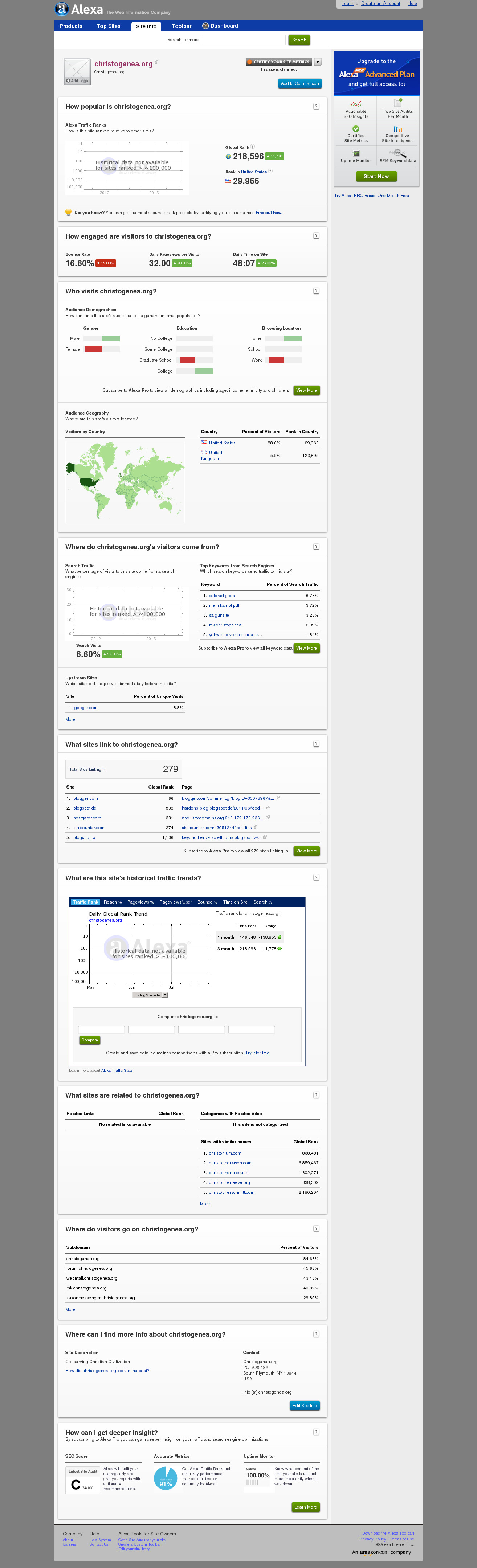Click the Start Now button
This screenshot has height=1568, width=477.
coord(376,177)
